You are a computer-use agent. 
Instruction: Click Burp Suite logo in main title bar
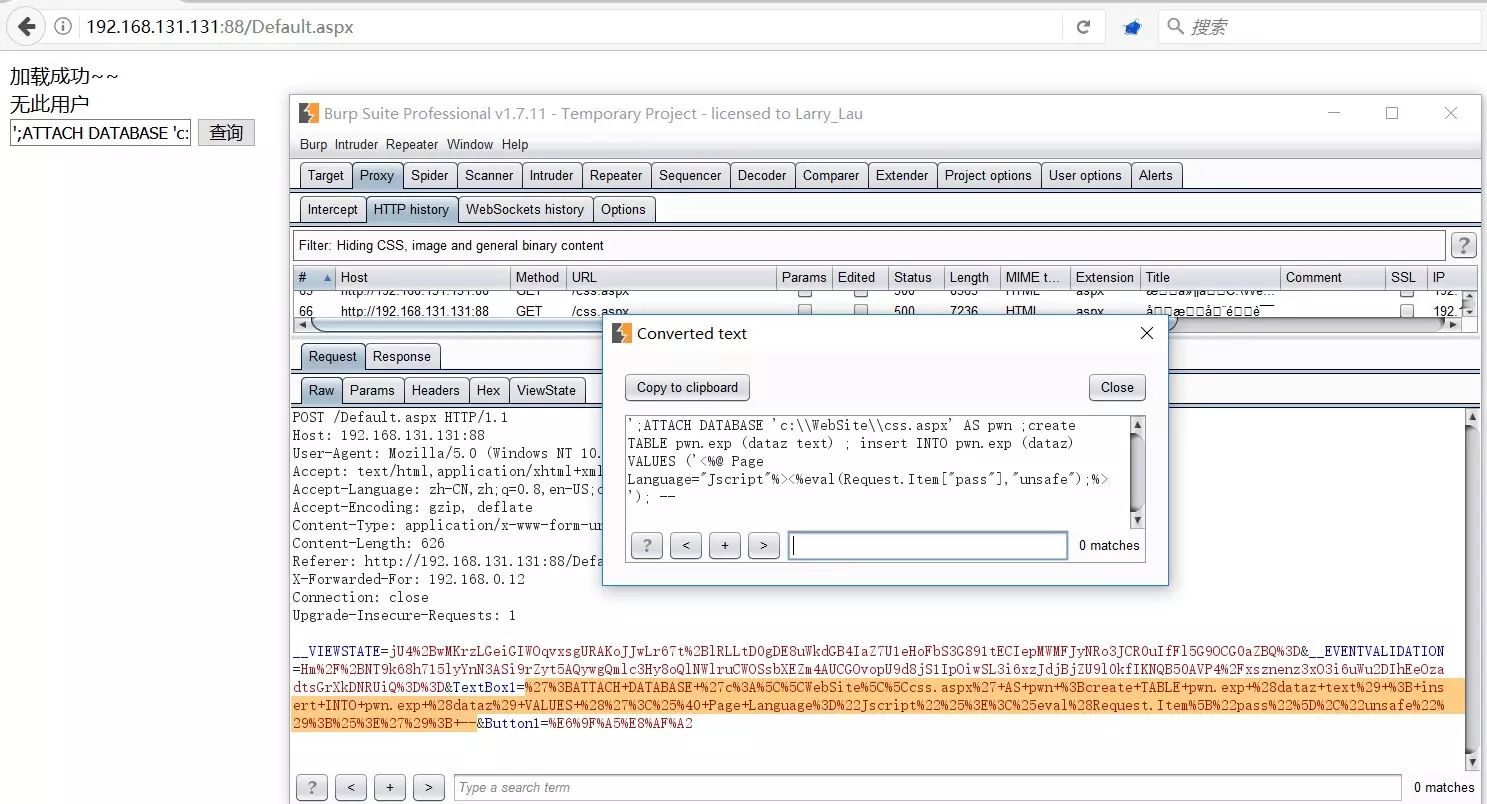(x=308, y=113)
